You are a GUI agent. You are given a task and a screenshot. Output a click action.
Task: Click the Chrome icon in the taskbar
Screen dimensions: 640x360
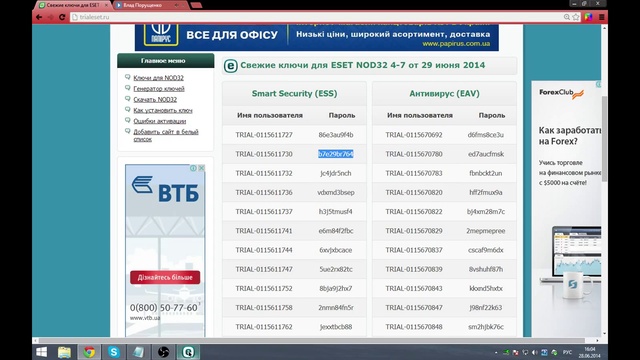tap(89, 352)
